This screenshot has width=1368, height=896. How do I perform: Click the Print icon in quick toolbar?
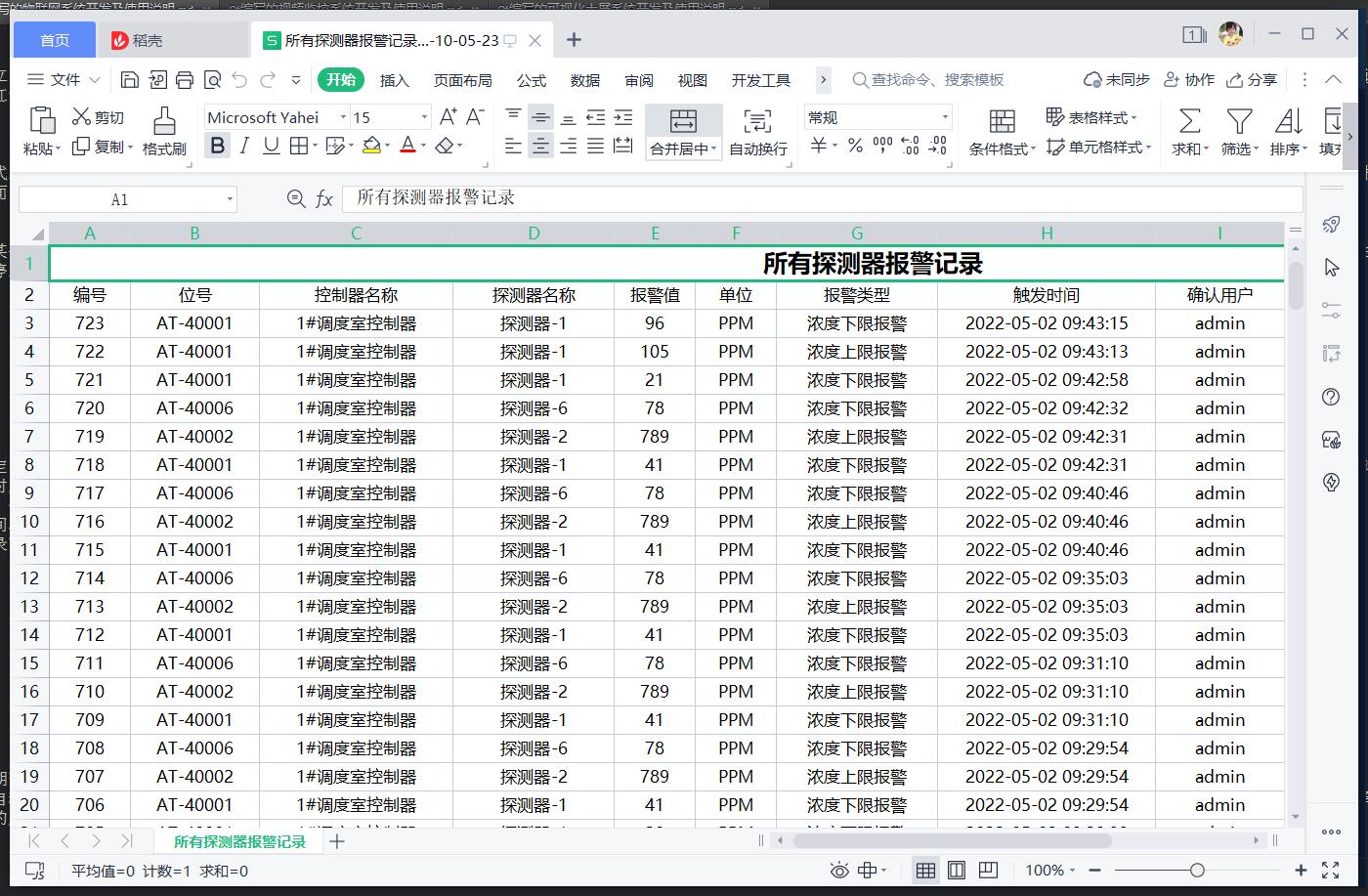click(x=185, y=80)
